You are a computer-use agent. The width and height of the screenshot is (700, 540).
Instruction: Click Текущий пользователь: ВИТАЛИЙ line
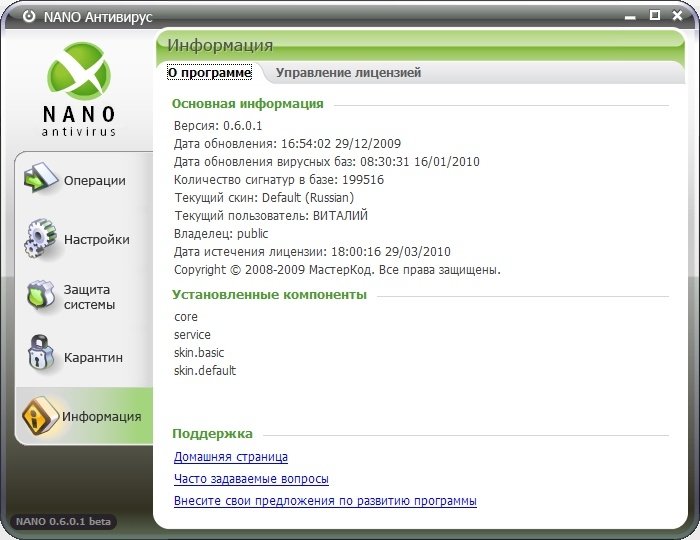[271, 216]
